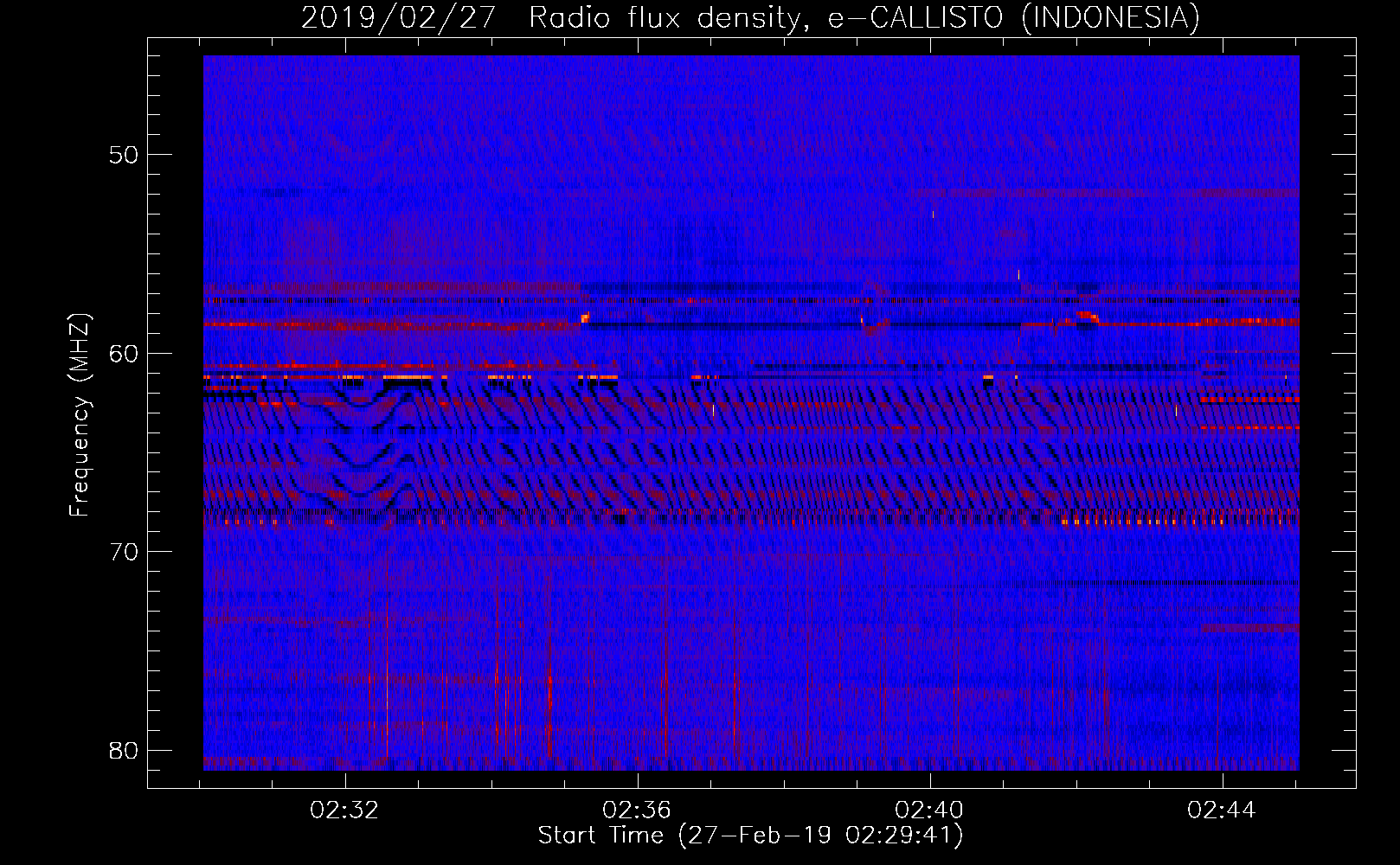Click the 70 frequency tick label
Image resolution: width=1400 pixels, height=865 pixels.
click(x=125, y=552)
